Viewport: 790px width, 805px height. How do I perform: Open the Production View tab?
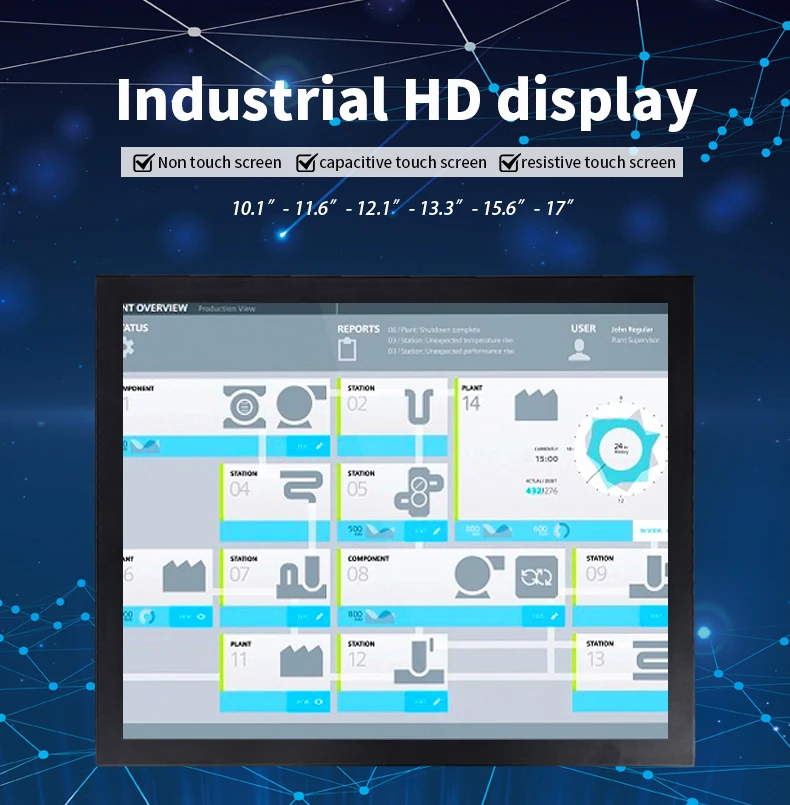227,309
